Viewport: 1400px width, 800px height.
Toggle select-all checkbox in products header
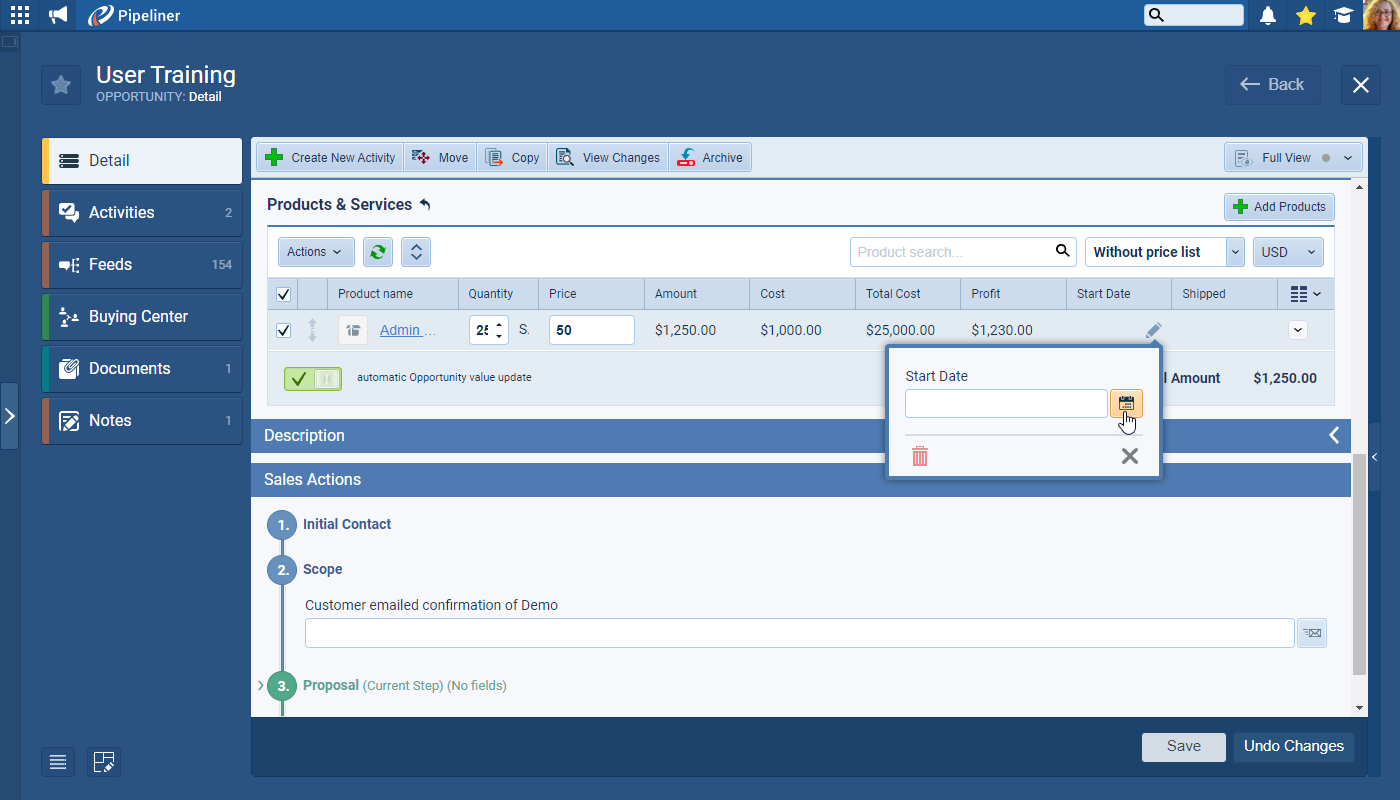click(283, 294)
